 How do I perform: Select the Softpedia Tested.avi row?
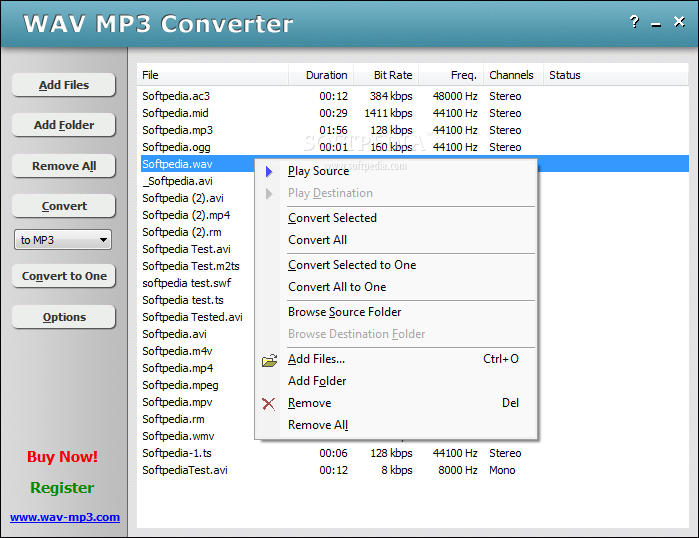pos(197,317)
